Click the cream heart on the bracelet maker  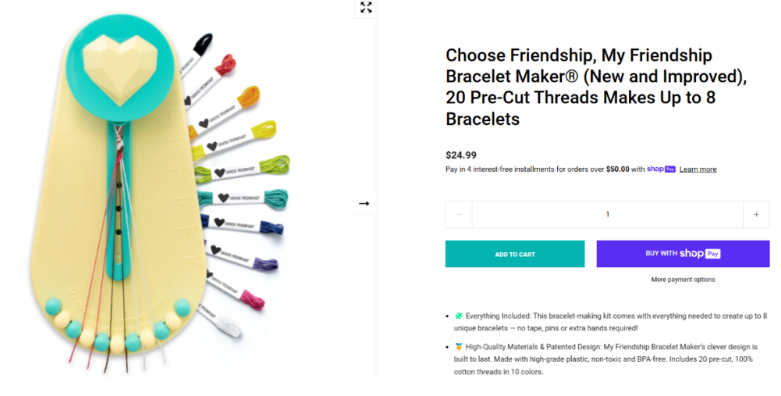point(120,67)
